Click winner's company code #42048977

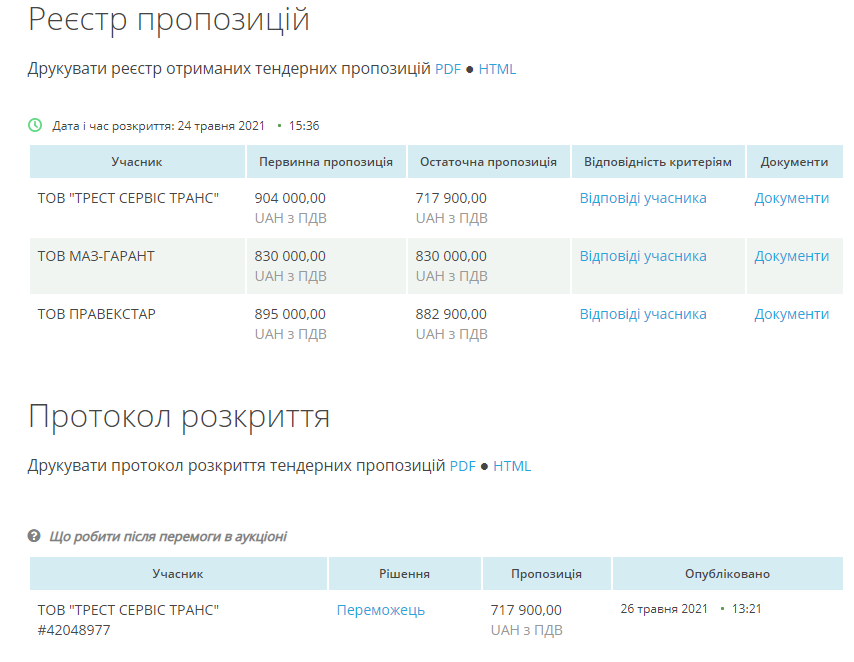click(74, 630)
